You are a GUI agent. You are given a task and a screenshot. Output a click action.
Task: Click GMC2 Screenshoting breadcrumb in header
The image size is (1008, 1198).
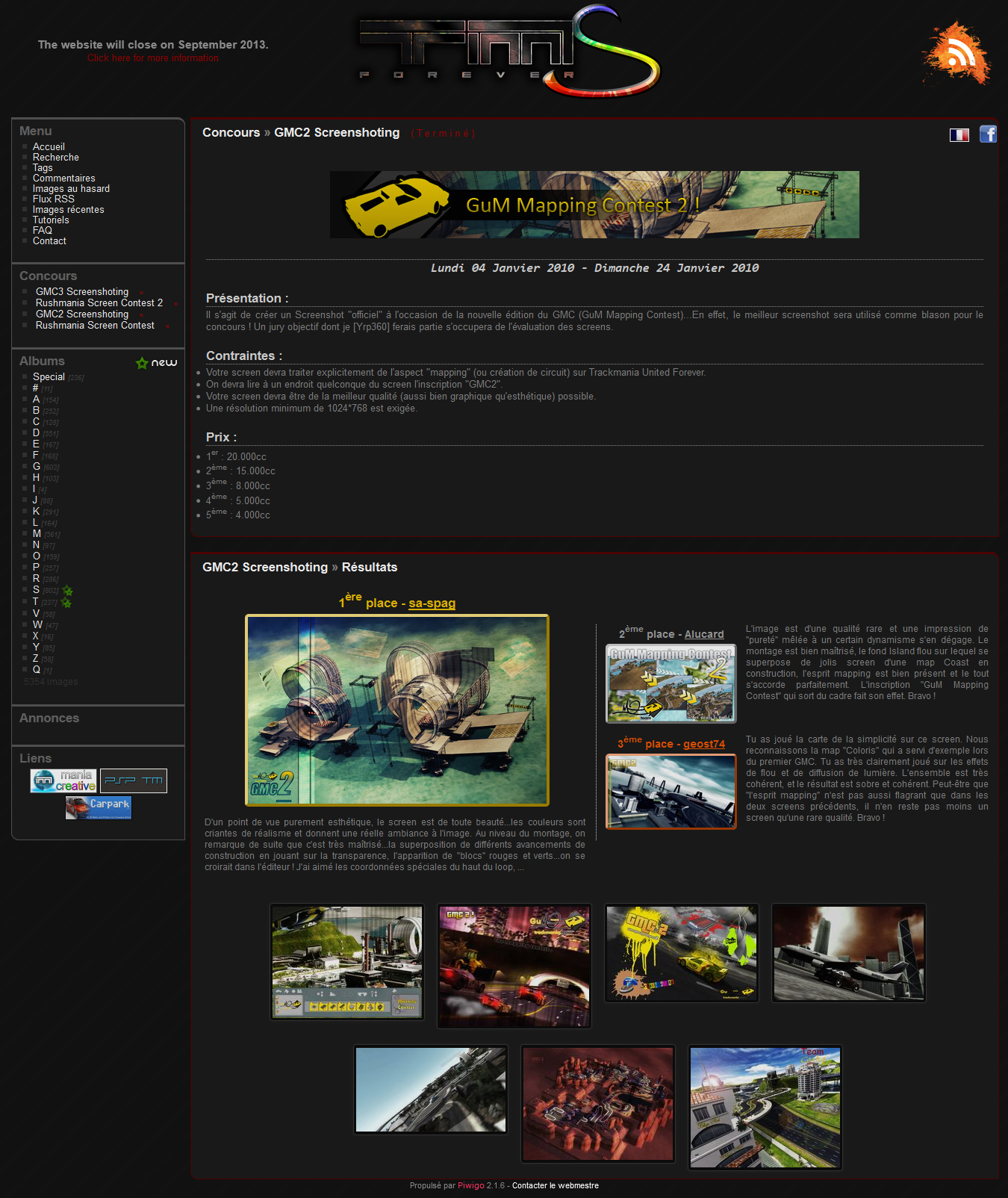click(337, 132)
